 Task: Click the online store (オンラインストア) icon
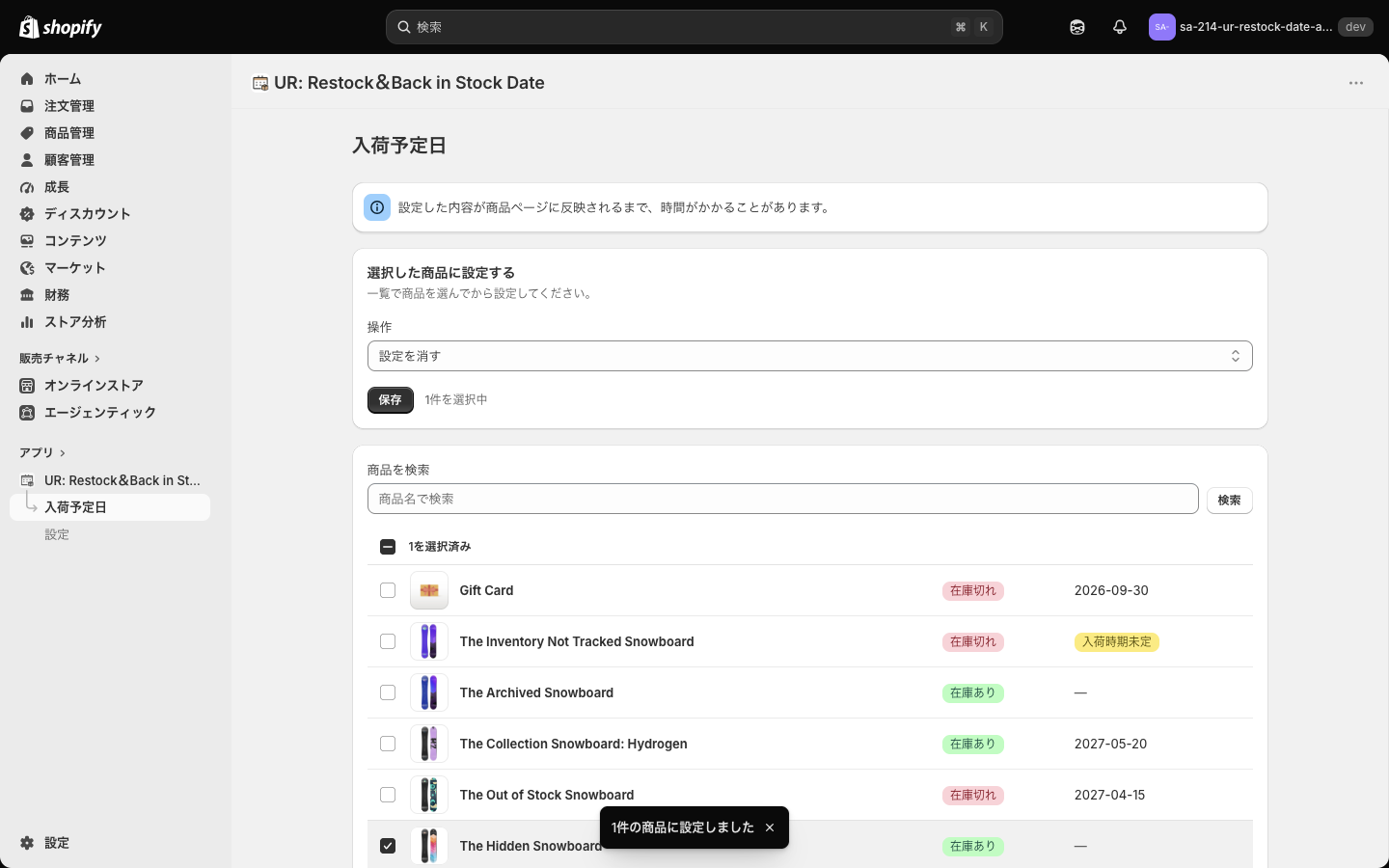[x=27, y=386]
